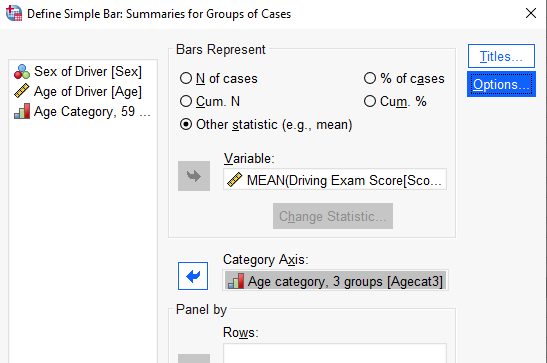Click the grey arrow button beside Variable

click(194, 176)
